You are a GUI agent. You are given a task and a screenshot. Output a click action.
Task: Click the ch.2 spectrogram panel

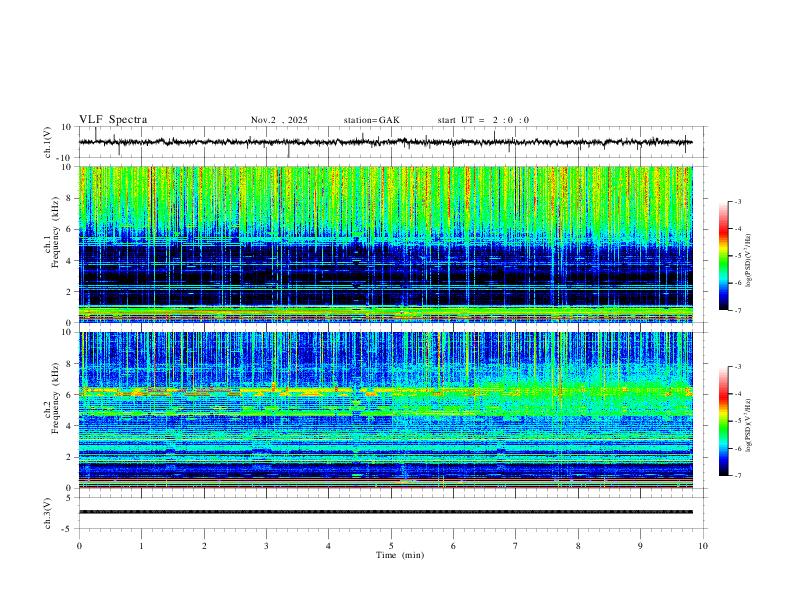pyautogui.click(x=386, y=410)
